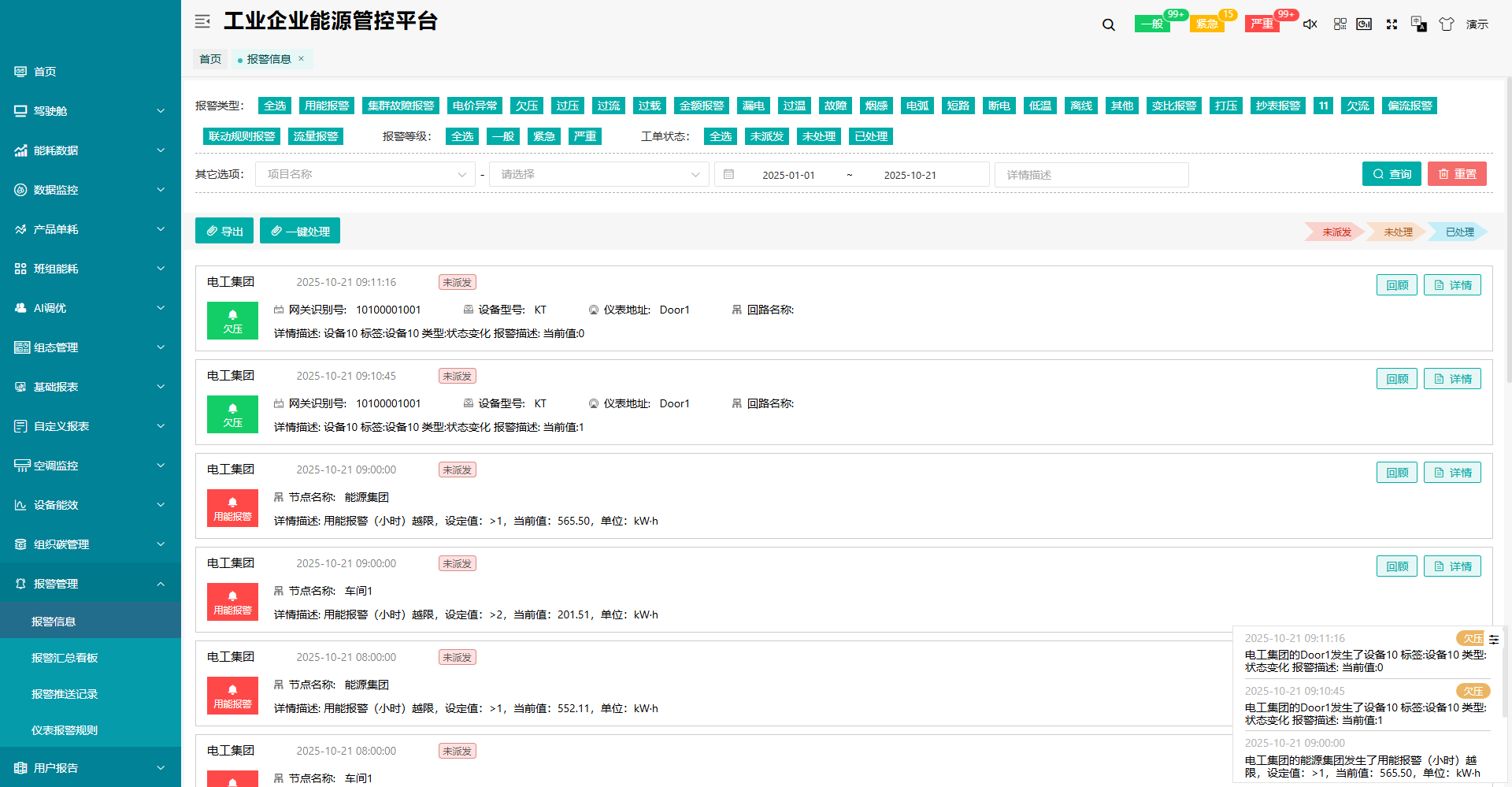Expand the AI调优 sidebar menu
The width and height of the screenshot is (1512, 787).
coord(91,308)
